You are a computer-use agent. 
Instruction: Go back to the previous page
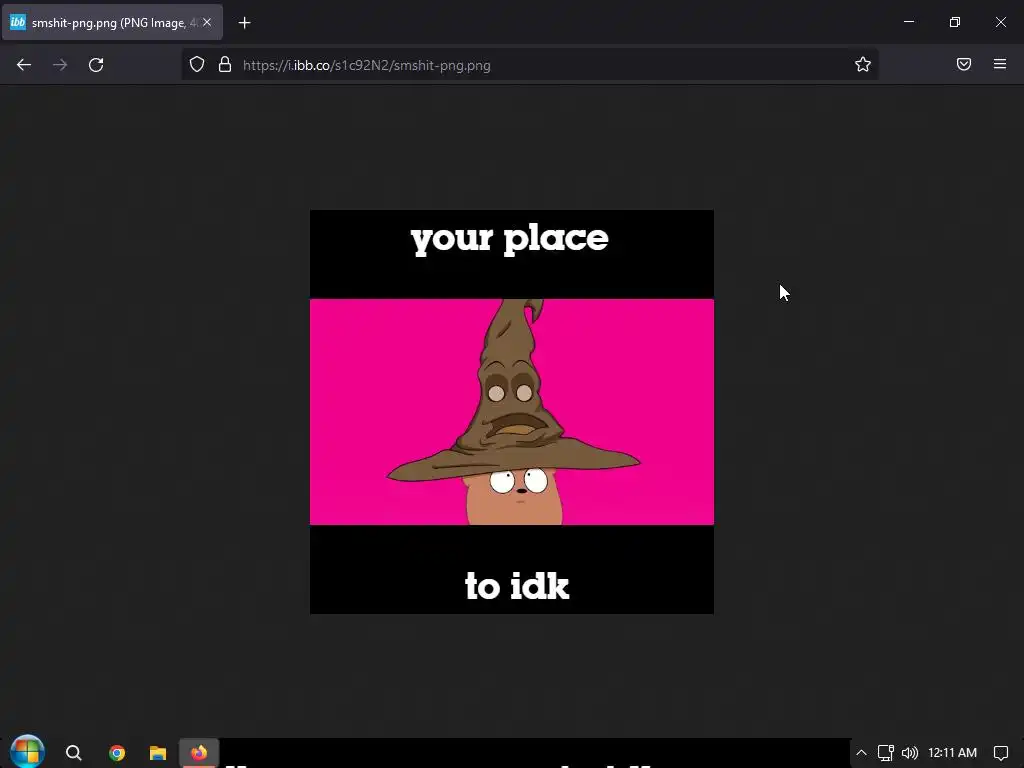(x=24, y=65)
